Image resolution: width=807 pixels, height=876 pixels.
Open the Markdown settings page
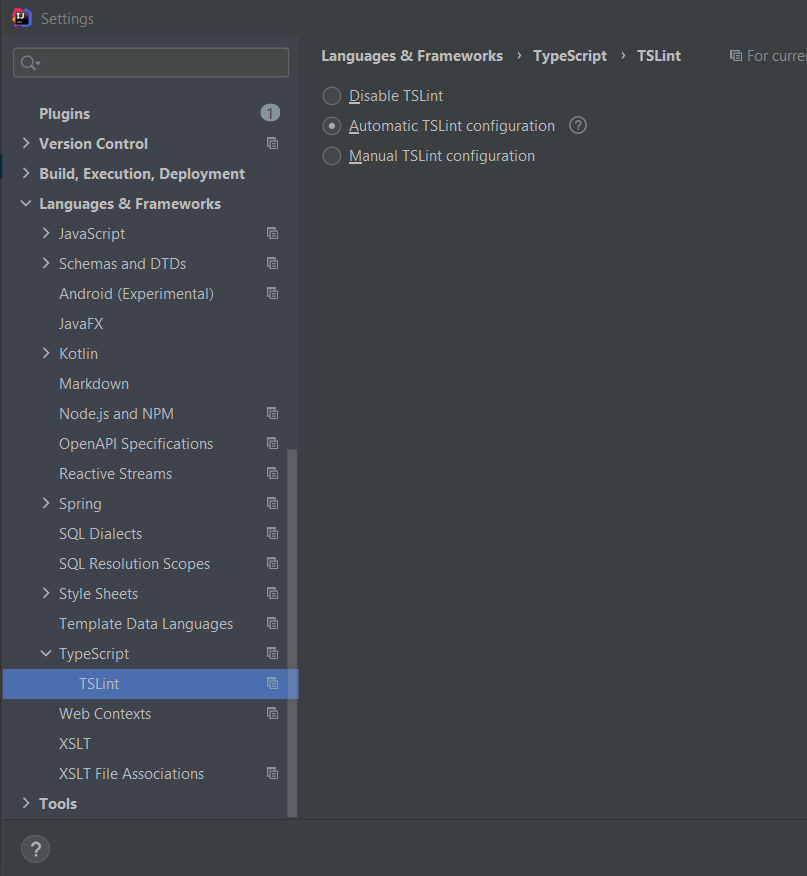click(x=94, y=384)
